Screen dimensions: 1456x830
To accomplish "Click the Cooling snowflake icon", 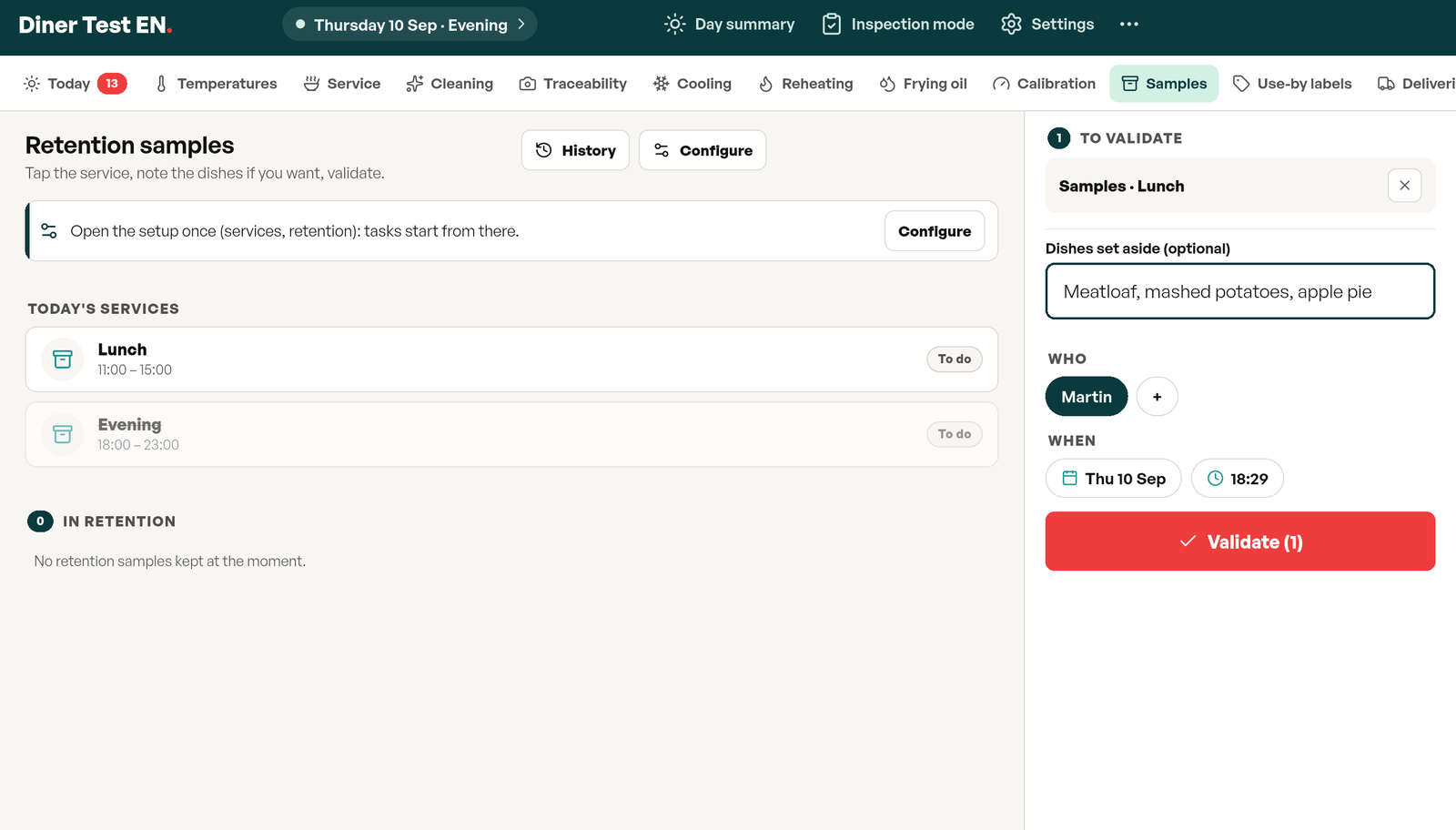I will [662, 84].
